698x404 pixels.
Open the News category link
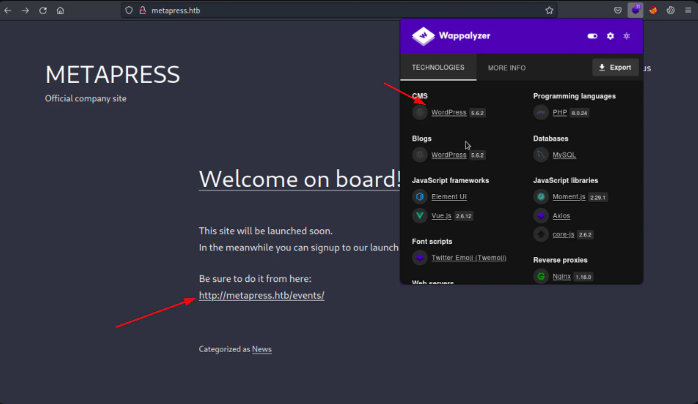pos(262,349)
